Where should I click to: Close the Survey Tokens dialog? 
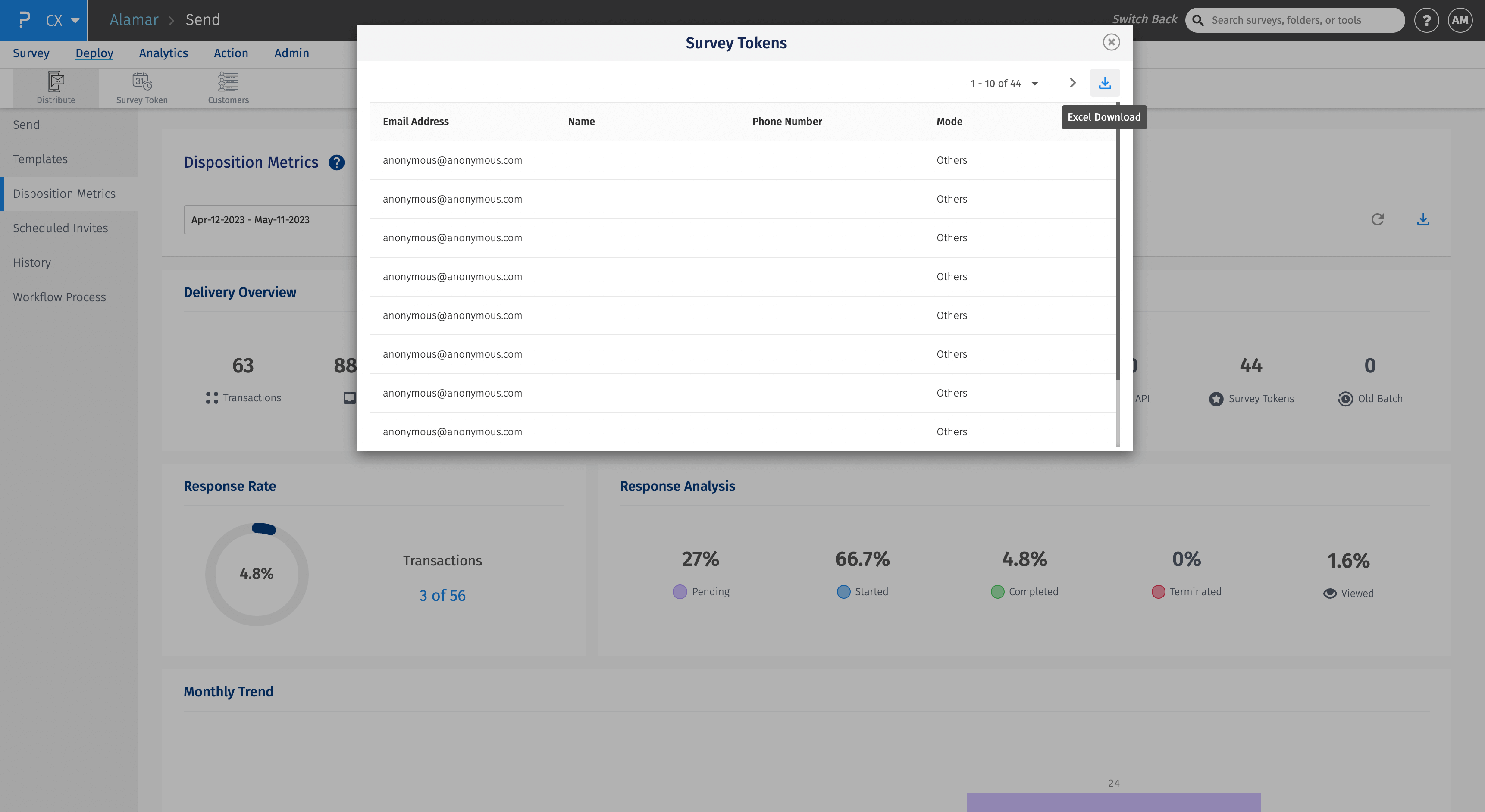[1112, 42]
